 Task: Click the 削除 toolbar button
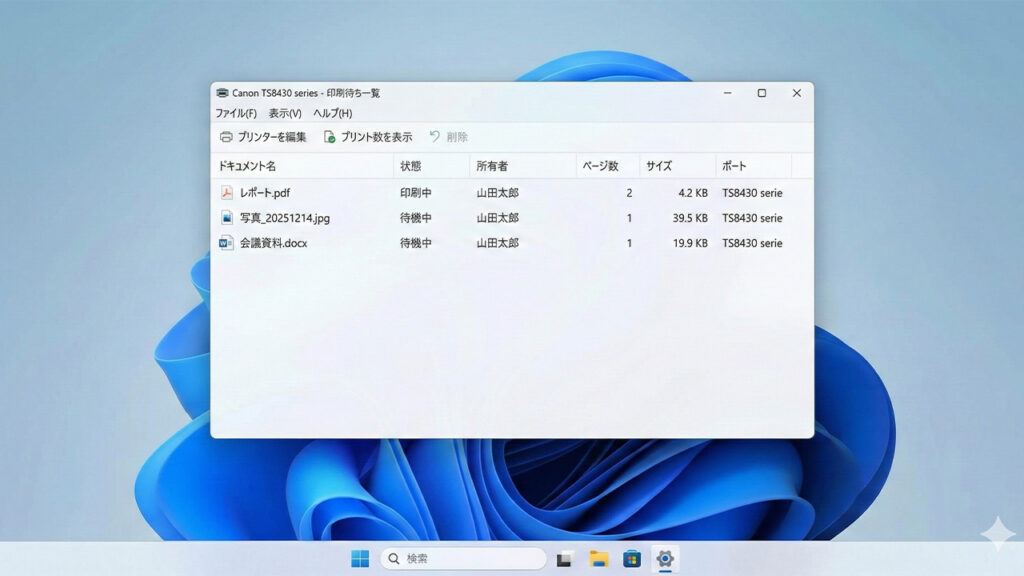pyautogui.click(x=449, y=137)
